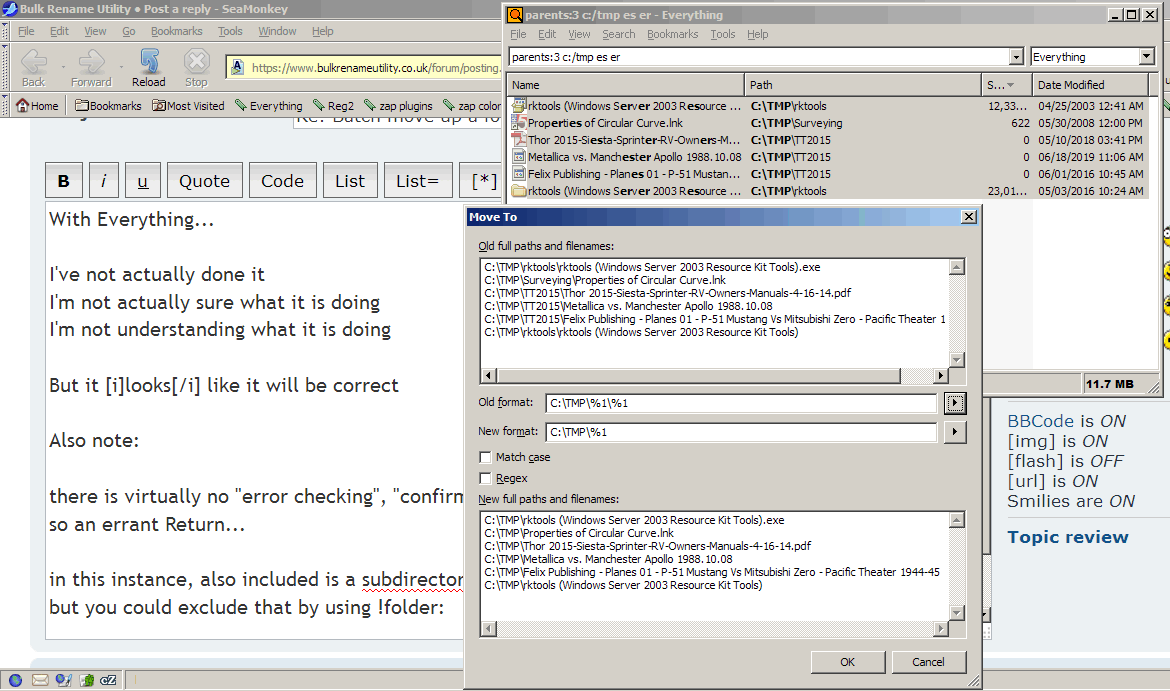This screenshot has width=1170, height=691.
Task: Enable the Regex checkbox
Action: click(x=485, y=478)
